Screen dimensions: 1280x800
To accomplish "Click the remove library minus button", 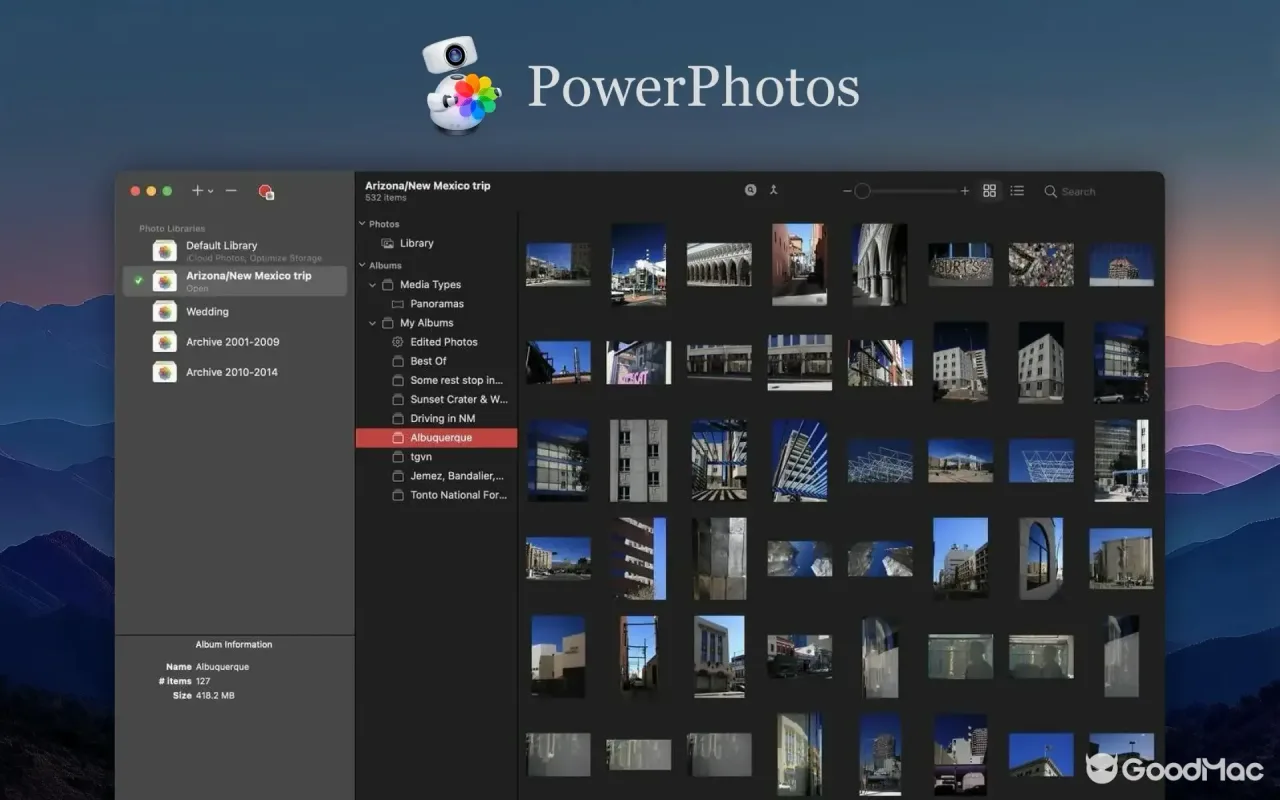I will click(x=231, y=190).
